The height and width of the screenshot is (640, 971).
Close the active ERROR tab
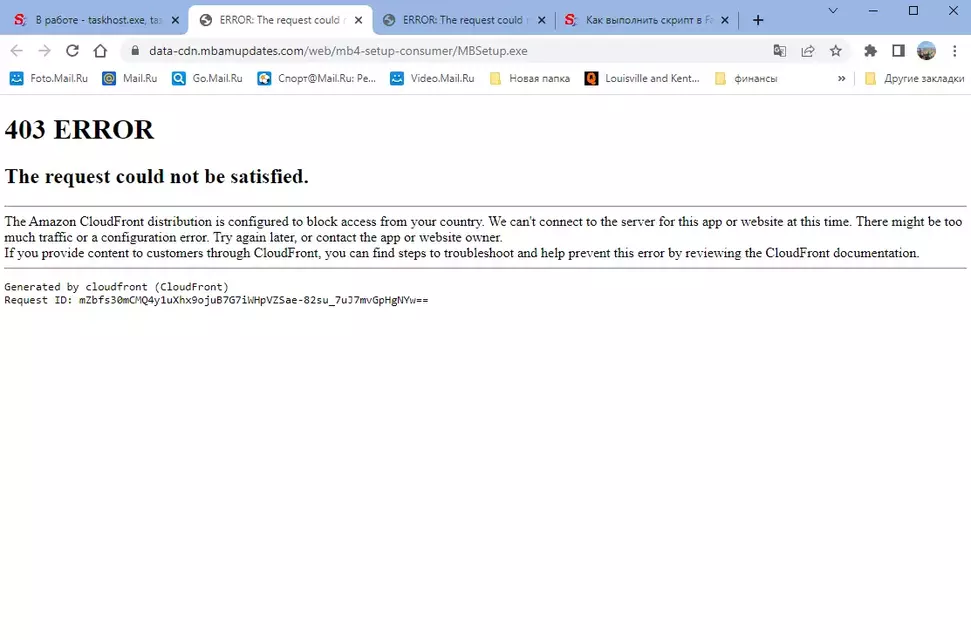(x=358, y=20)
